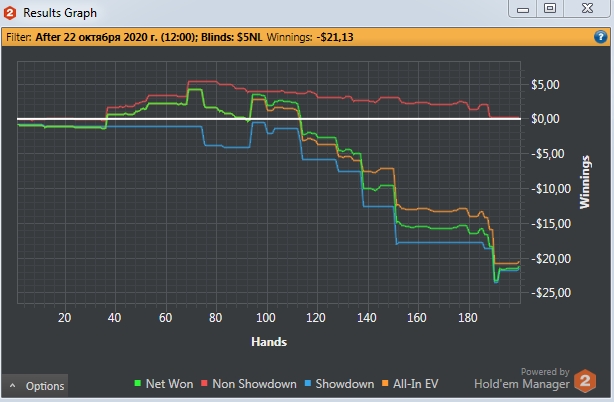The image size is (614, 402).
Task: Toggle the All-In EV orange legend swatch
Action: (385, 384)
